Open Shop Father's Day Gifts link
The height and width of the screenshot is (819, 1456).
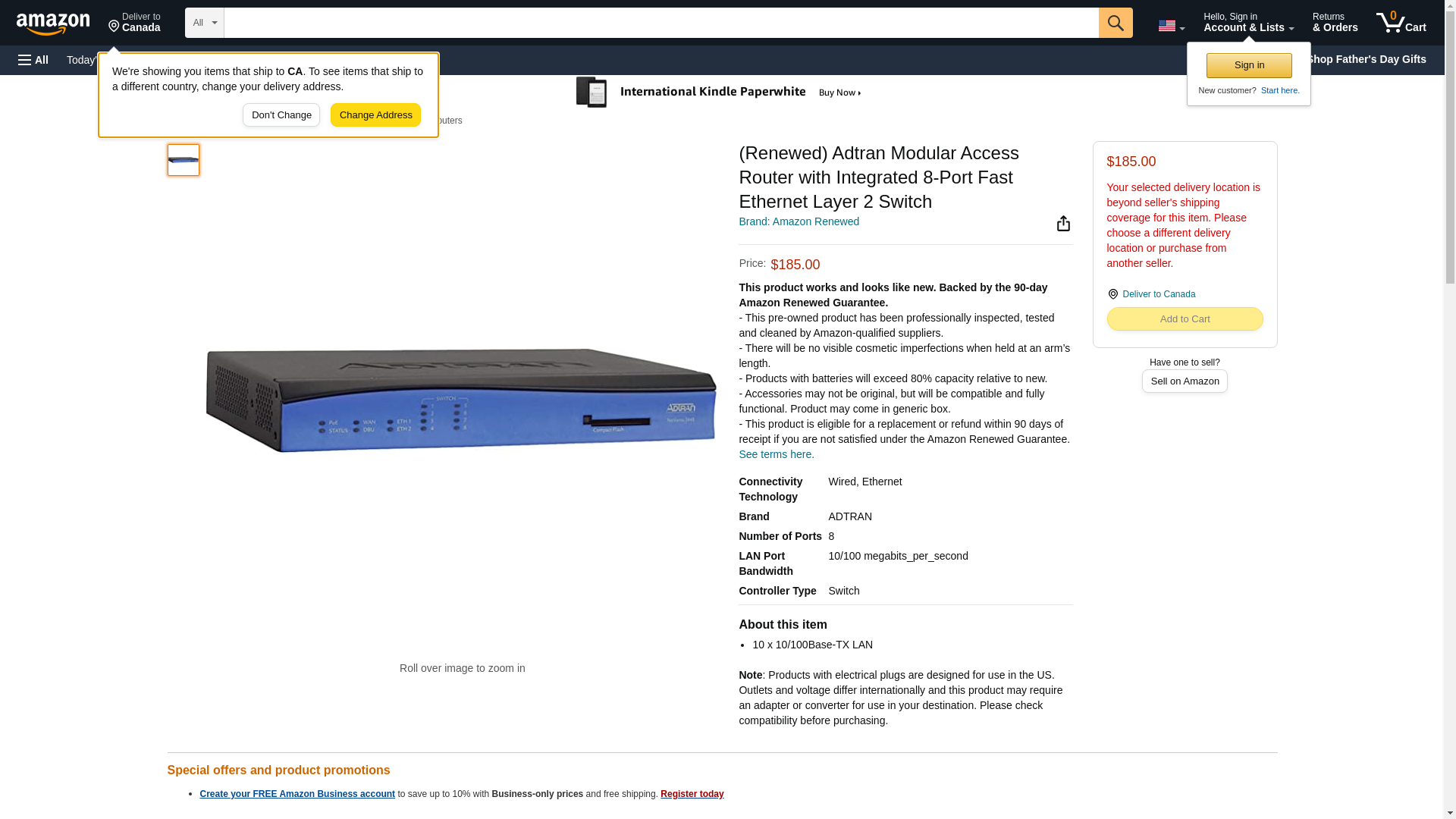pos(1367,59)
